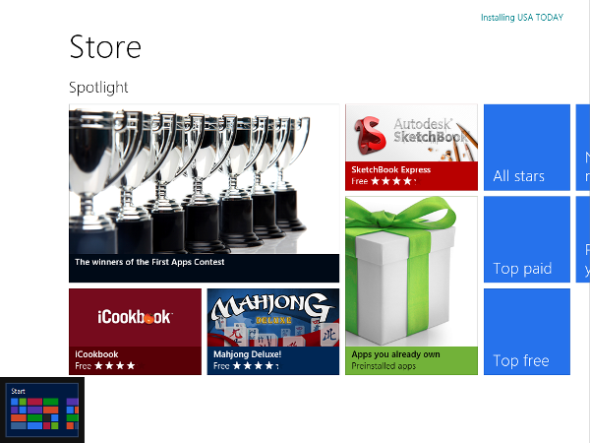Open the iCookbook app tile
The width and height of the screenshot is (590, 443).
coord(135,332)
